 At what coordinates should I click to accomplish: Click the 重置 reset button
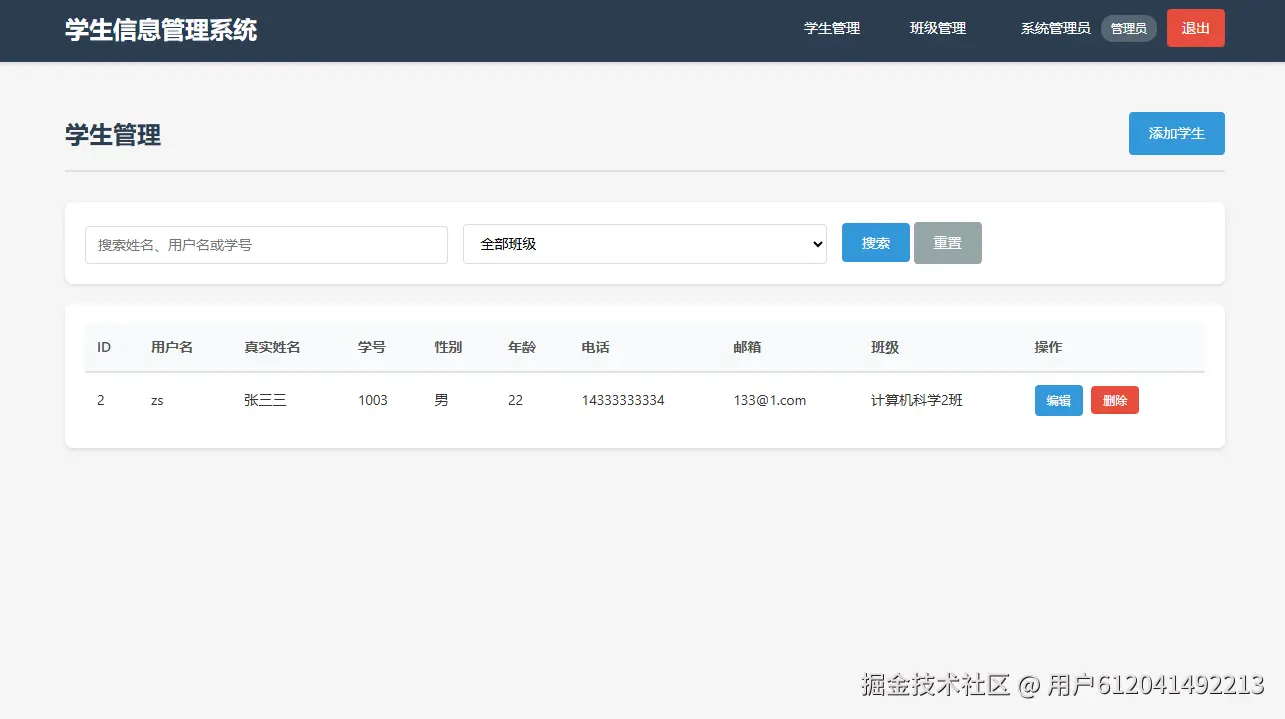(x=947, y=242)
